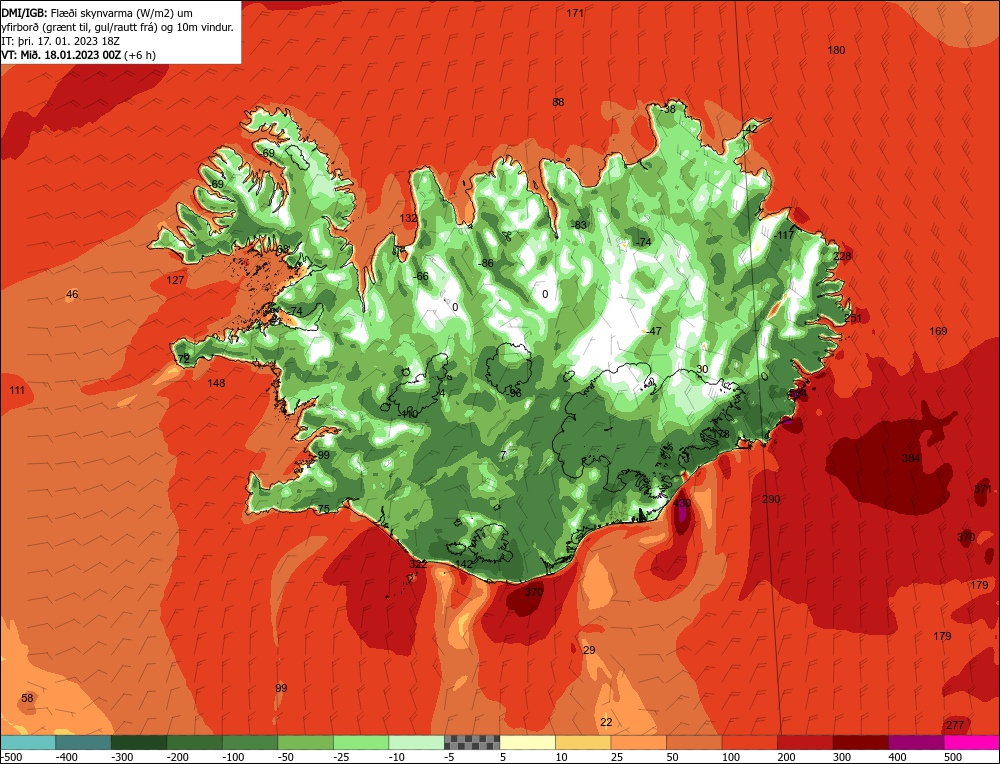Image resolution: width=1000 pixels, height=764 pixels.
Task: Click the value 251 off the east coast
Action: 853,318
